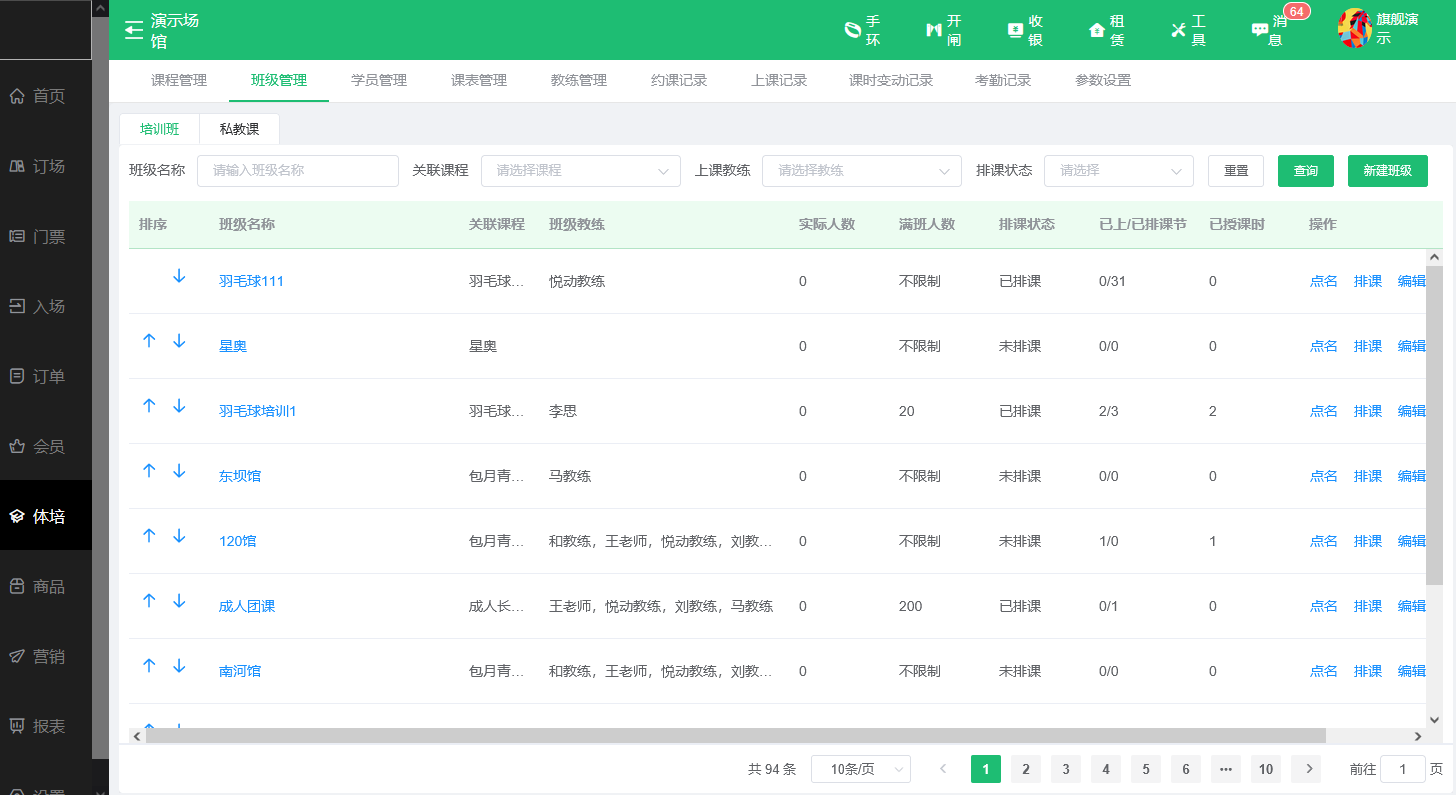1456x795 pixels.
Task: Open the 门票 section from the sidebar
Action: [46, 235]
